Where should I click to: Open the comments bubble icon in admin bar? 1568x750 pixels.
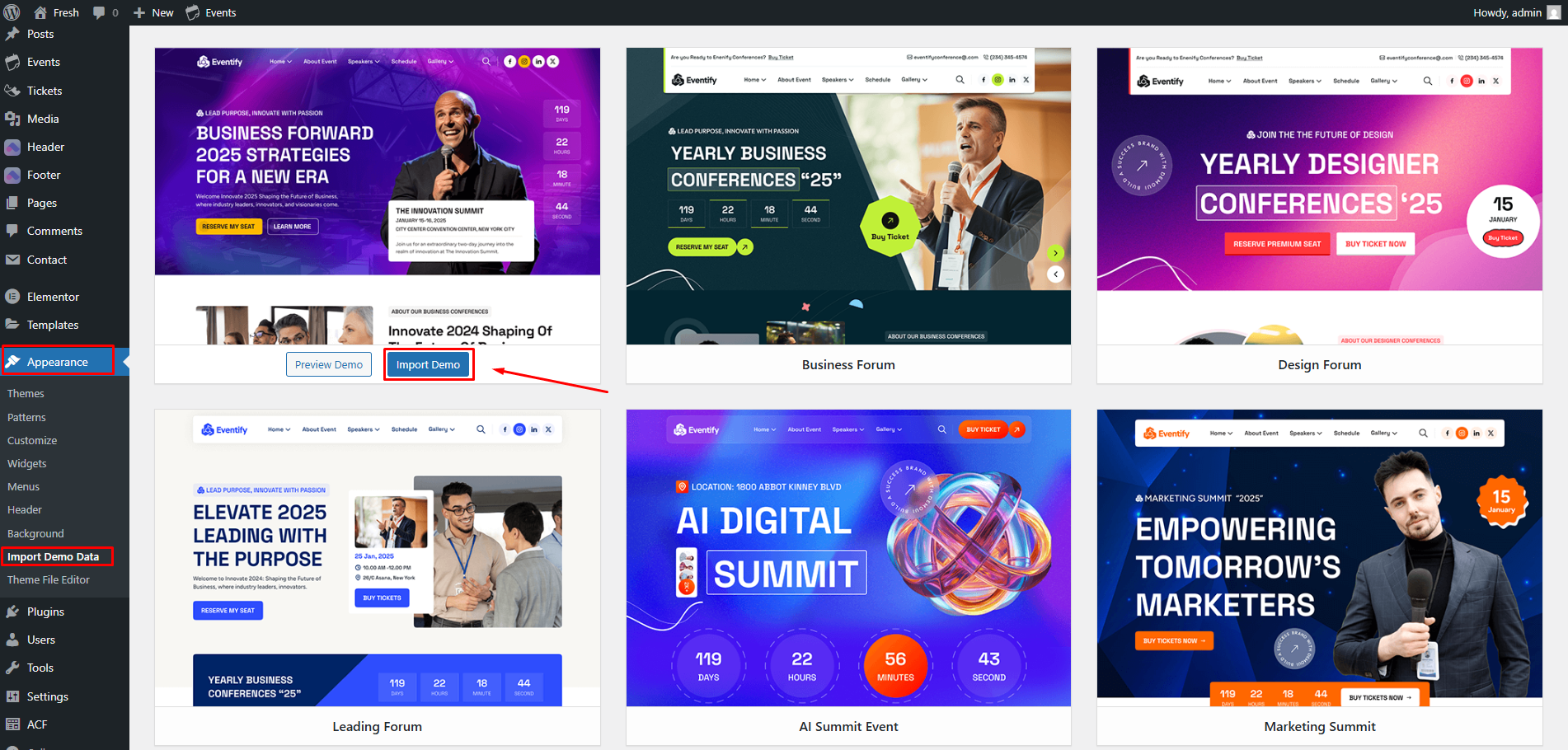point(99,12)
